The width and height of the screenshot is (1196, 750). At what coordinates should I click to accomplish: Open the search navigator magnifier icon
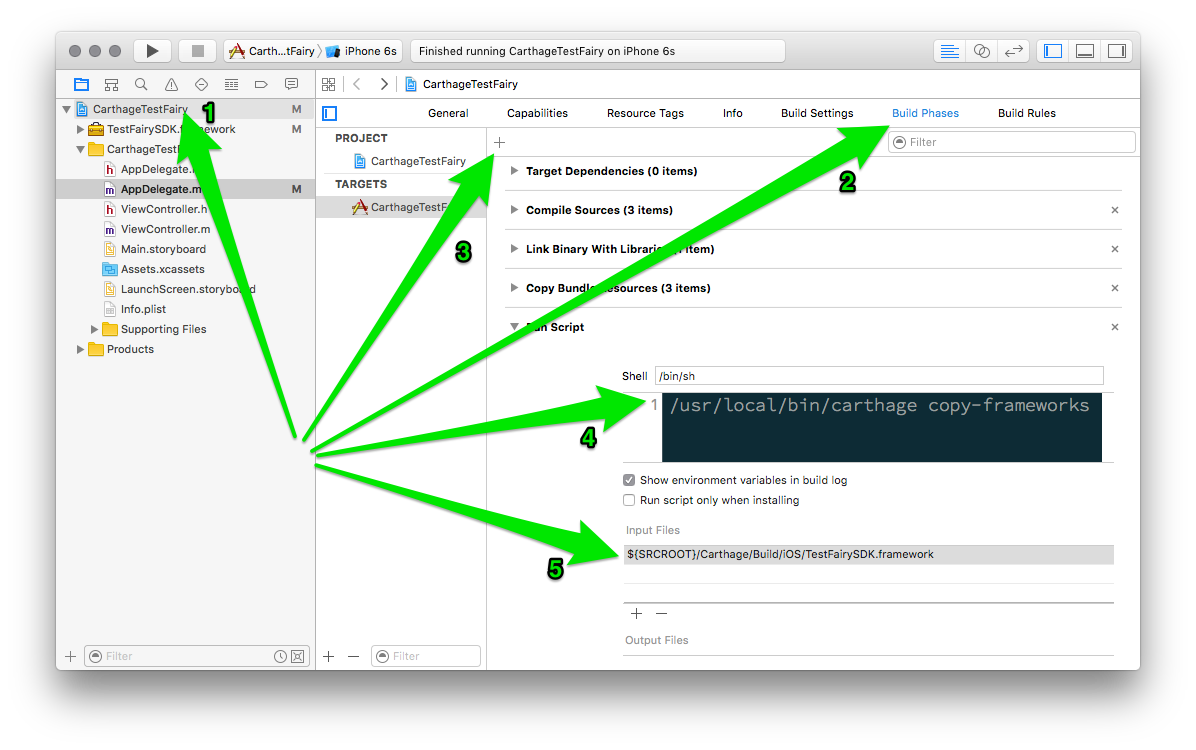(141, 84)
